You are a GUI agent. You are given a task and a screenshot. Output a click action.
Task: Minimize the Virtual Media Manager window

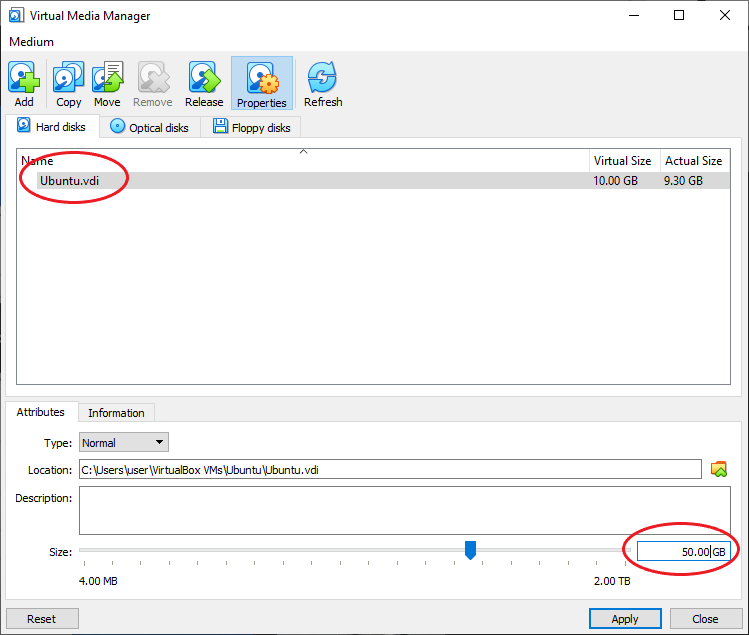634,15
